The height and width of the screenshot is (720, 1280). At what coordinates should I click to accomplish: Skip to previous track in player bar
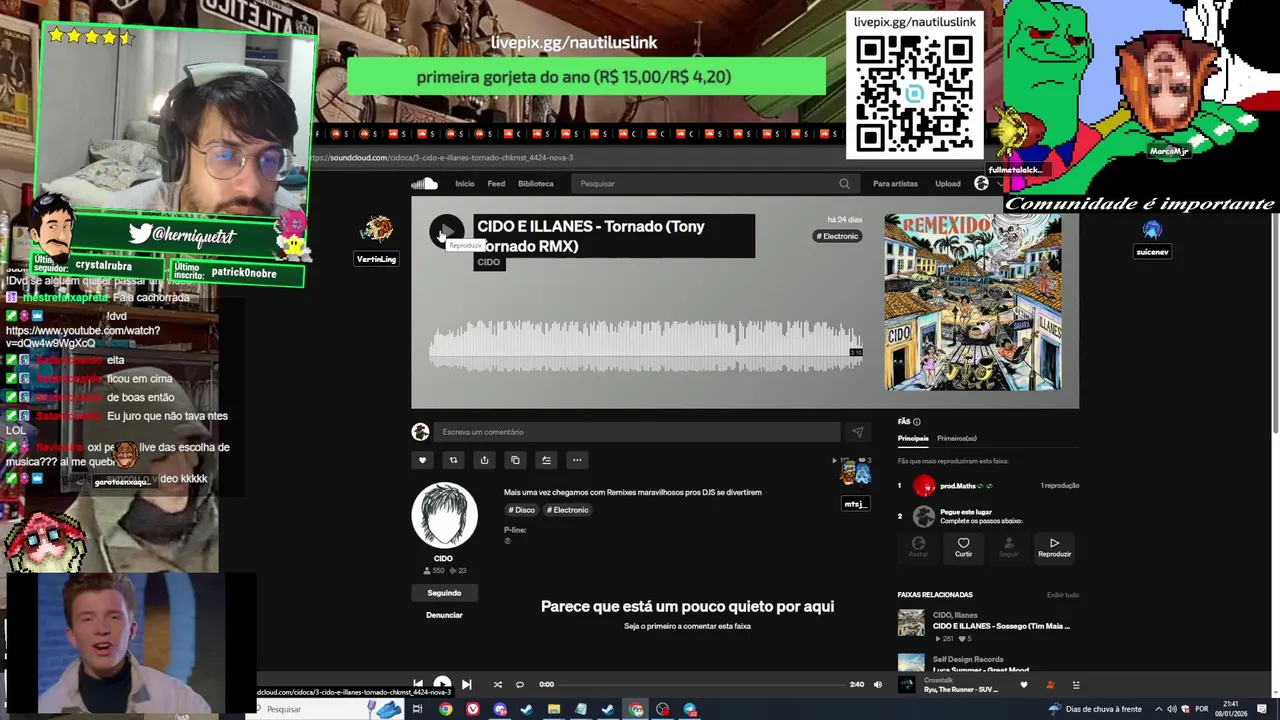coord(418,685)
